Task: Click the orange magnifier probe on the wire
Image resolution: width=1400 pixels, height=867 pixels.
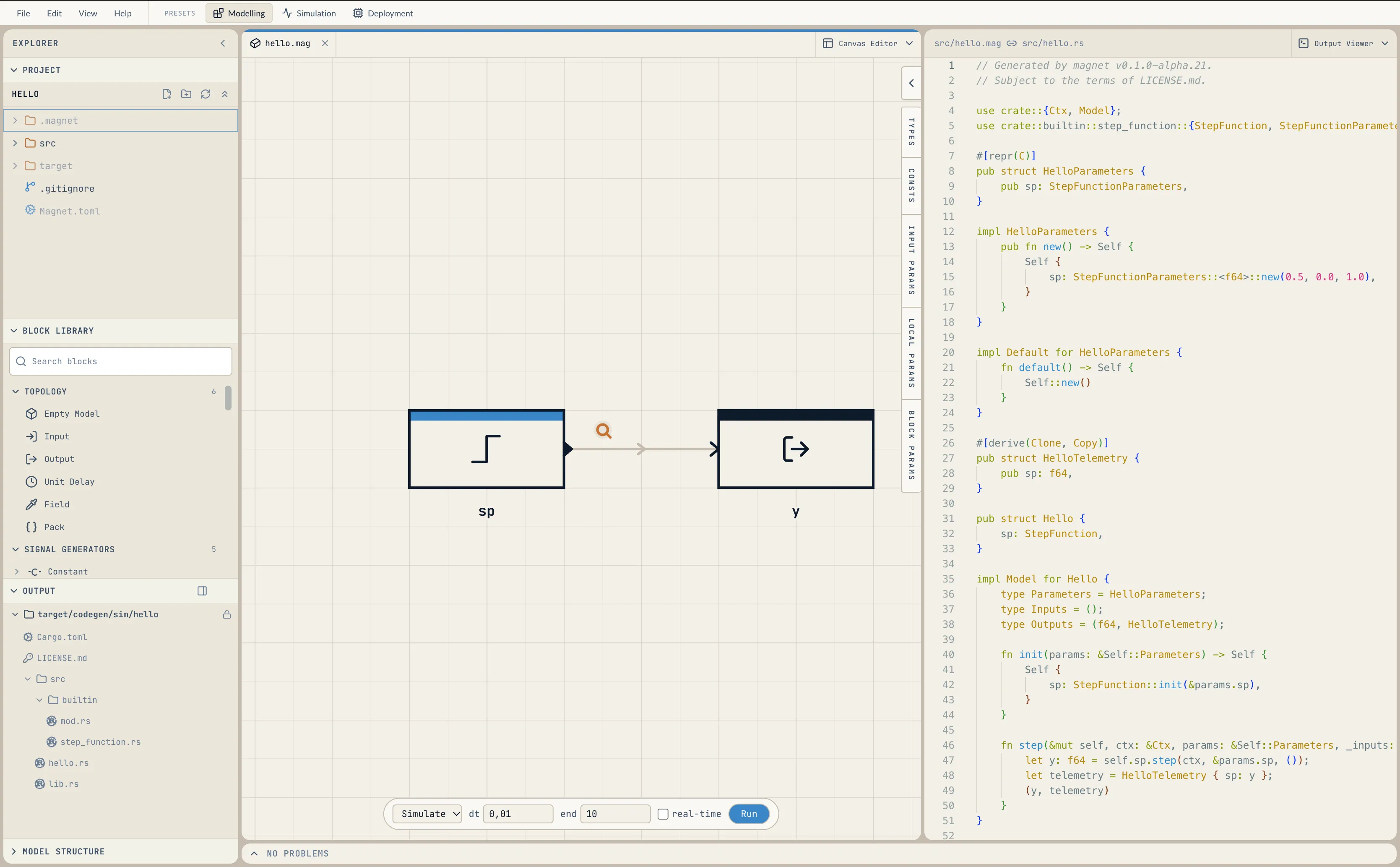Action: point(604,430)
